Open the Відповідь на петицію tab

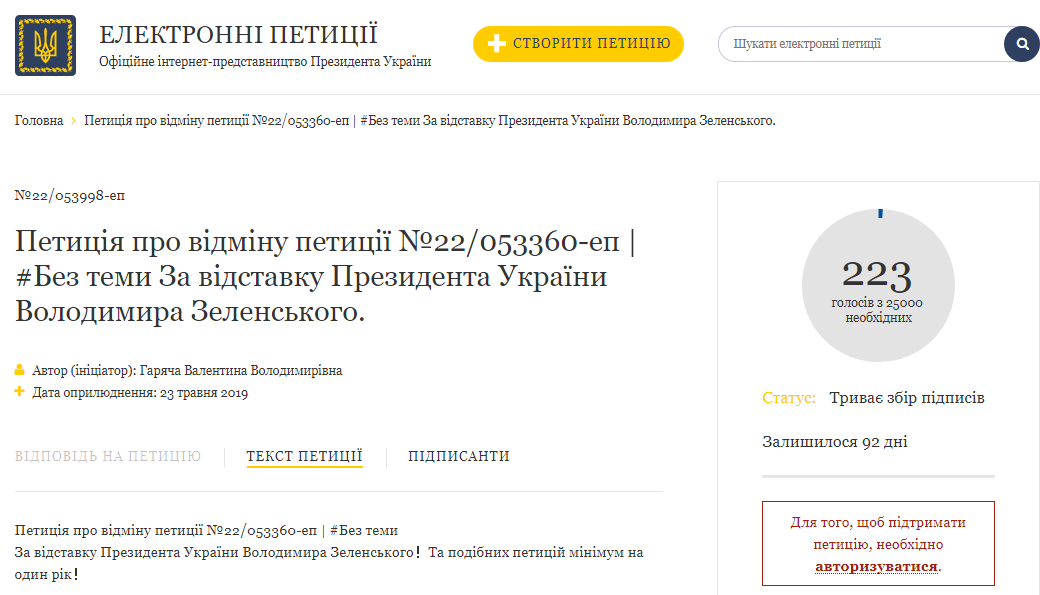[108, 456]
